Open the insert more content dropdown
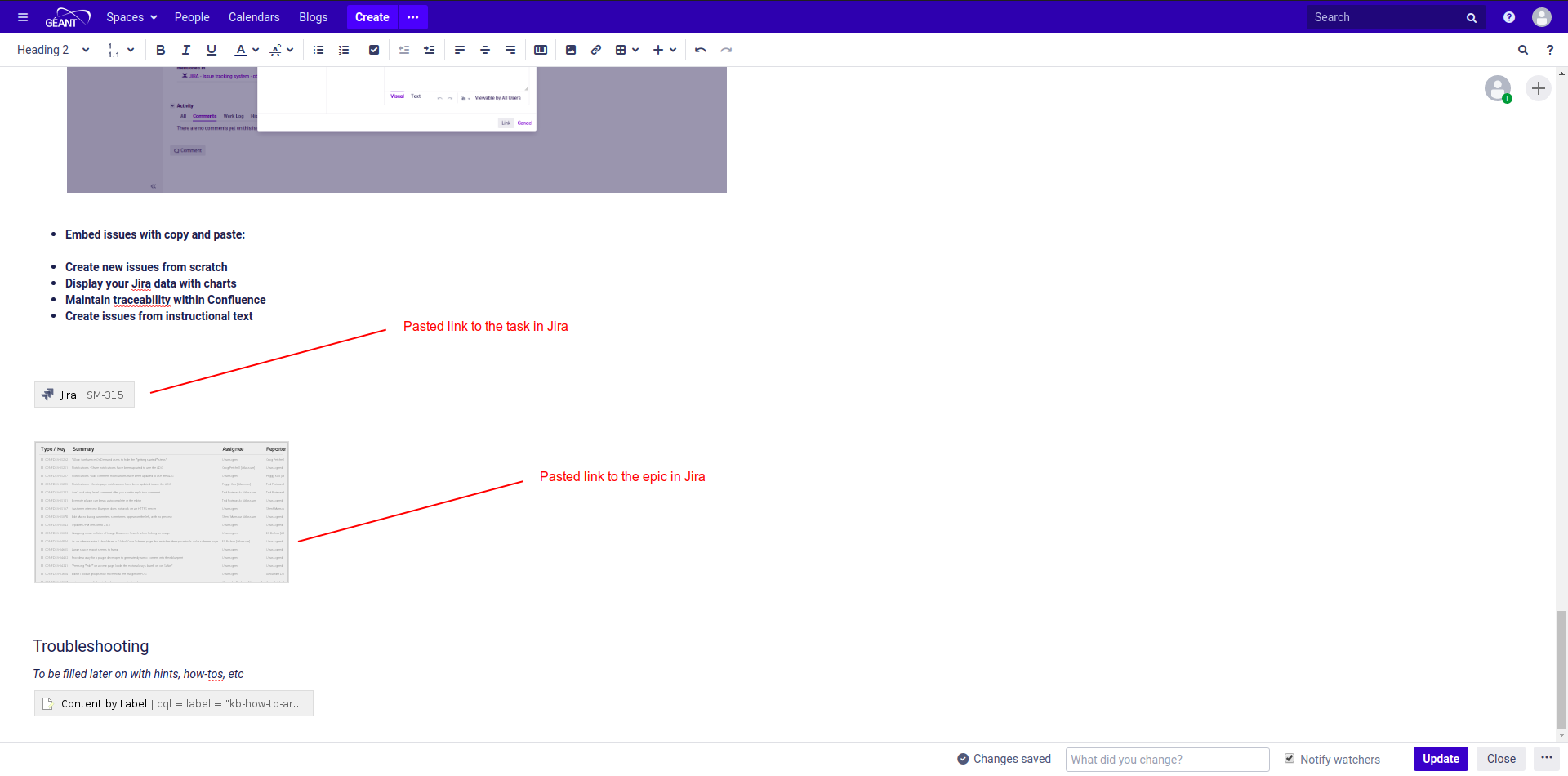The height and width of the screenshot is (776, 1568). 665,50
